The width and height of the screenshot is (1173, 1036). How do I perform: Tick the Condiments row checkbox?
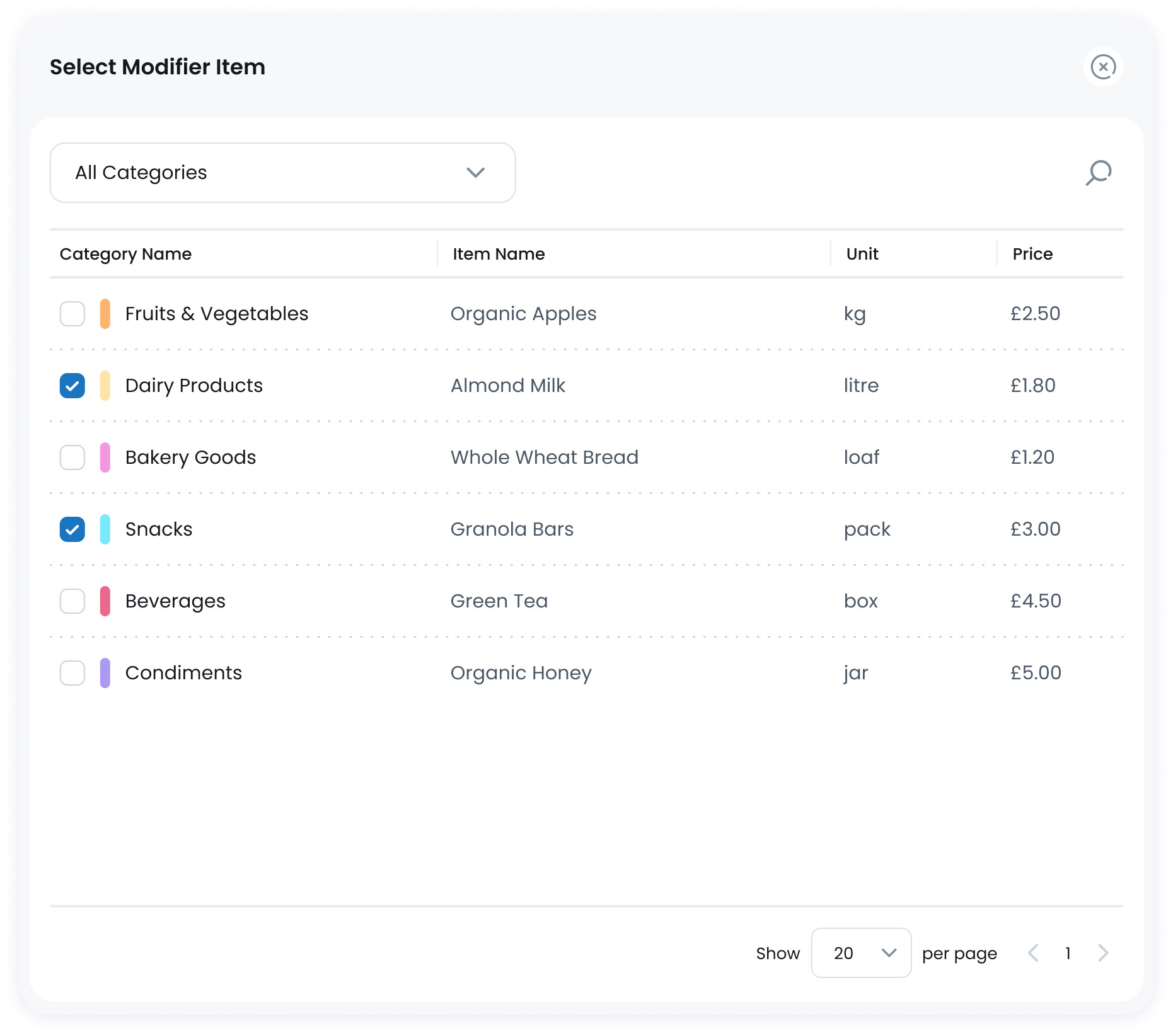[x=72, y=673]
